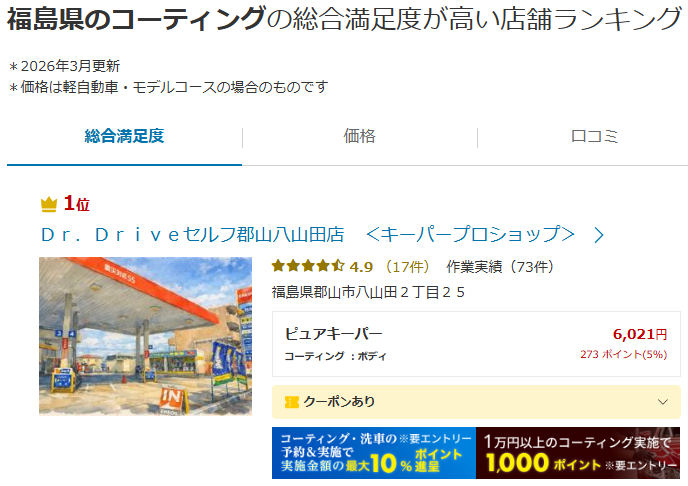Click the 6,021円 price
Screen dimensions: 688x486
tap(640, 334)
